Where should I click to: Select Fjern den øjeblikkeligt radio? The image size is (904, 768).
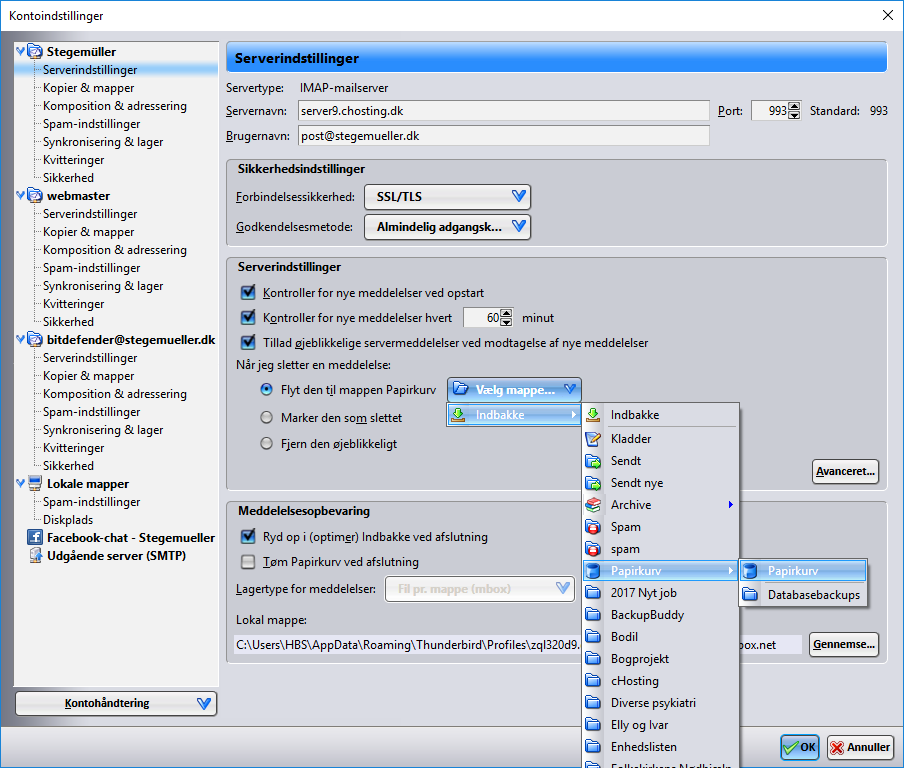(266, 443)
